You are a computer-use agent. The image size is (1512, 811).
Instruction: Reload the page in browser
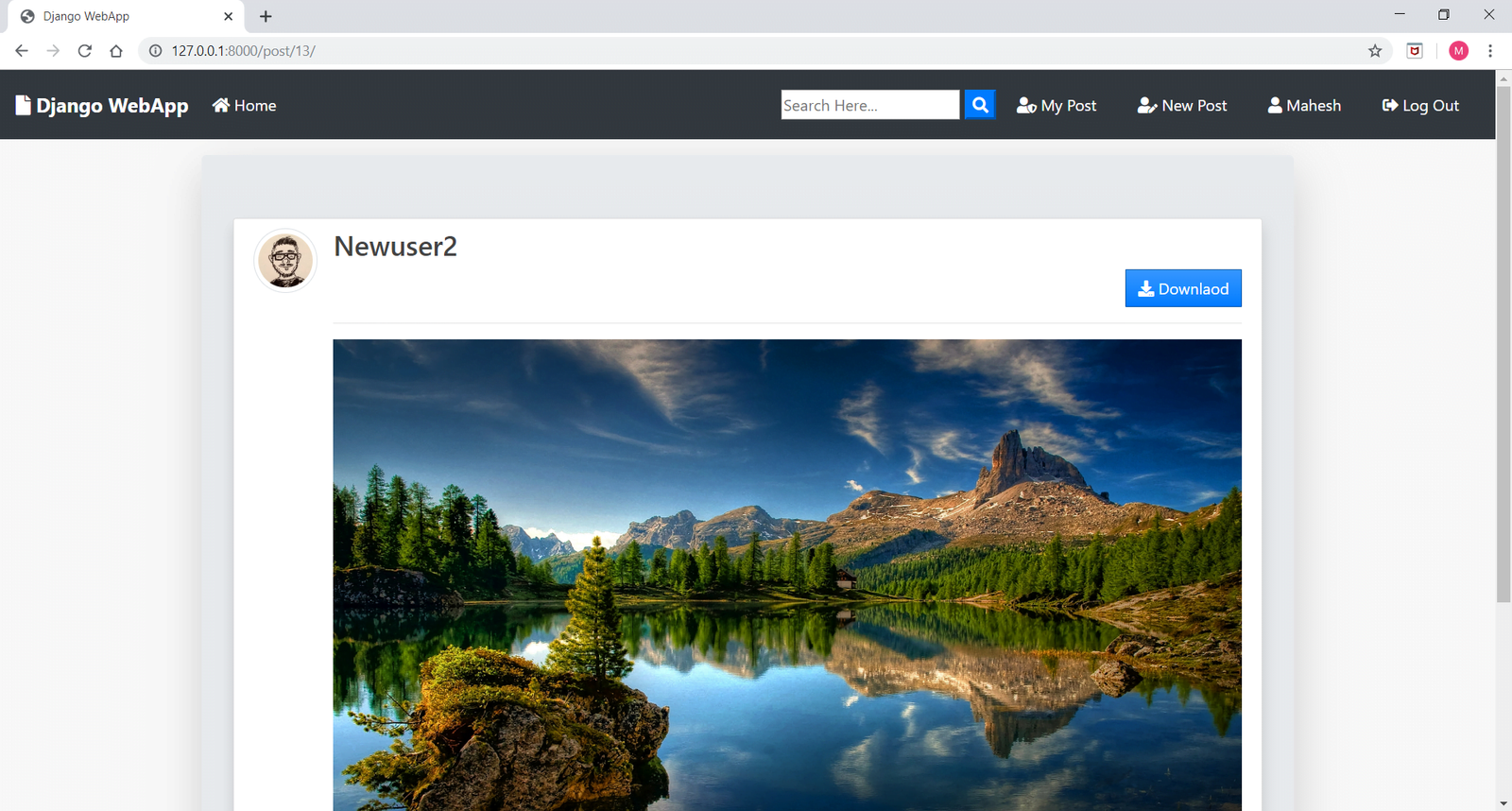click(85, 51)
